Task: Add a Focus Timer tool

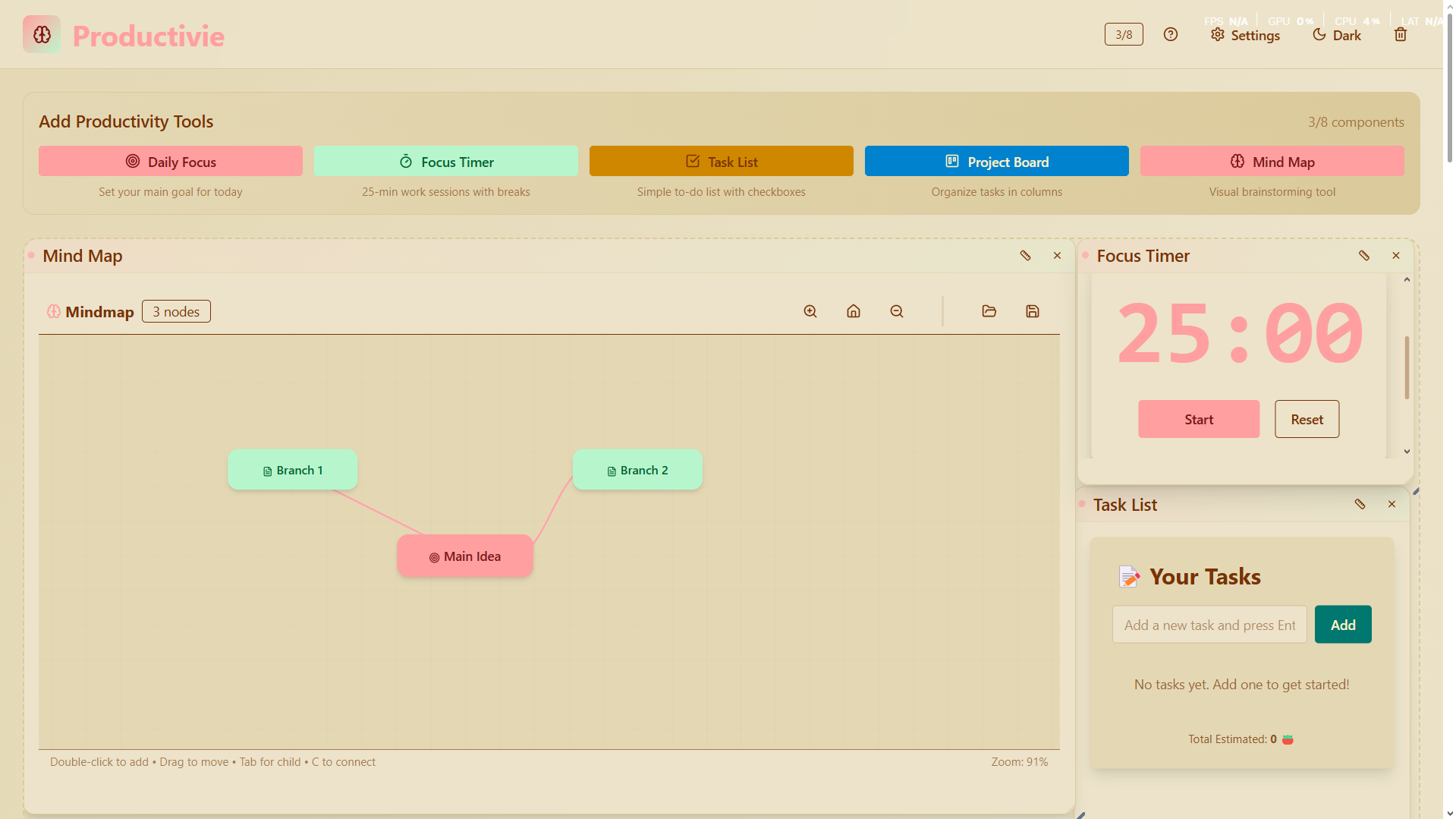Action: pos(446,161)
